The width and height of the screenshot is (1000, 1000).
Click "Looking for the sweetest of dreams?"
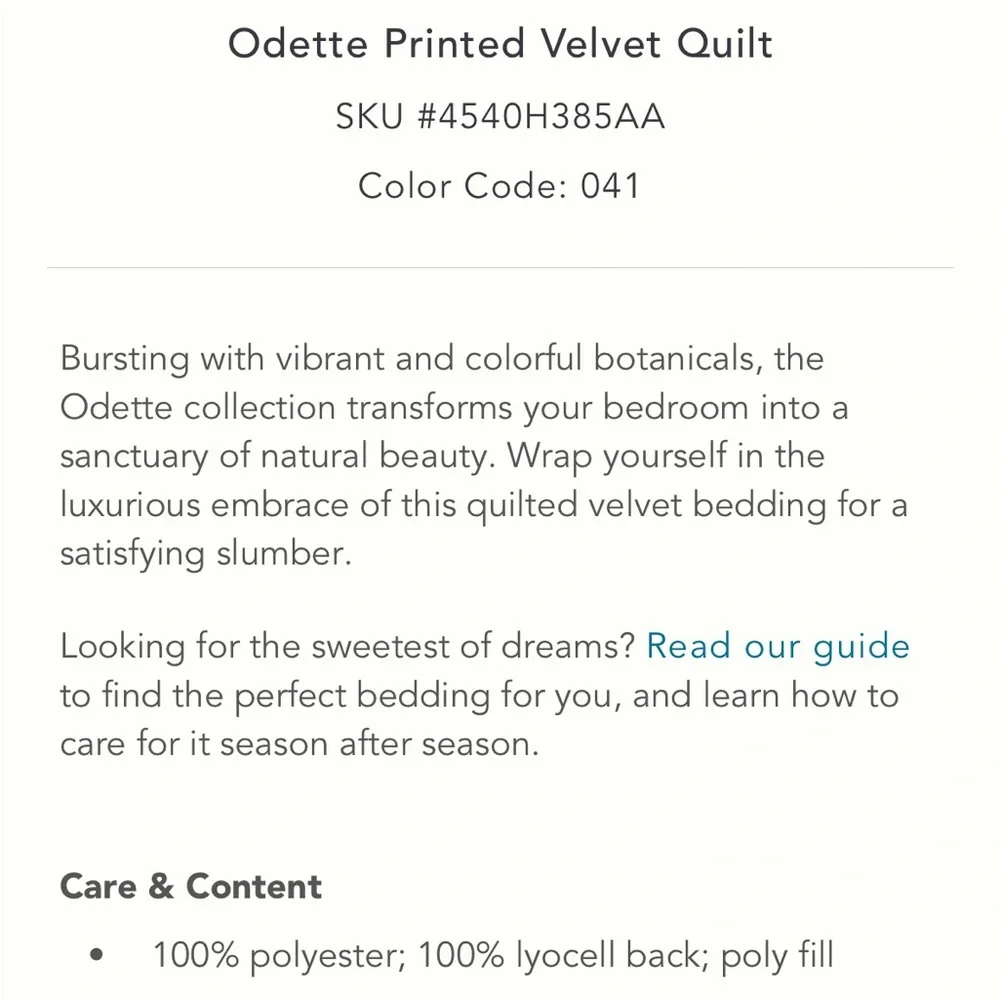[x=348, y=647]
